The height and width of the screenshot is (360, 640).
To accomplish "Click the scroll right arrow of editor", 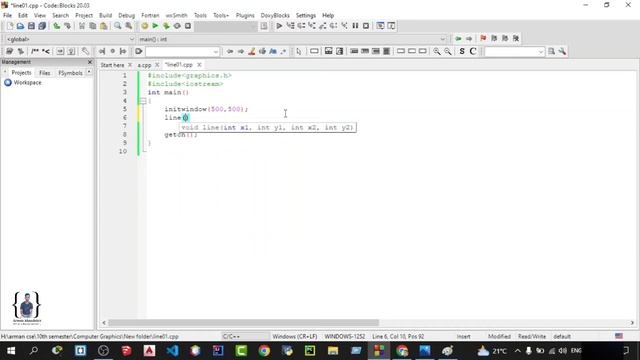I will 632,323.
